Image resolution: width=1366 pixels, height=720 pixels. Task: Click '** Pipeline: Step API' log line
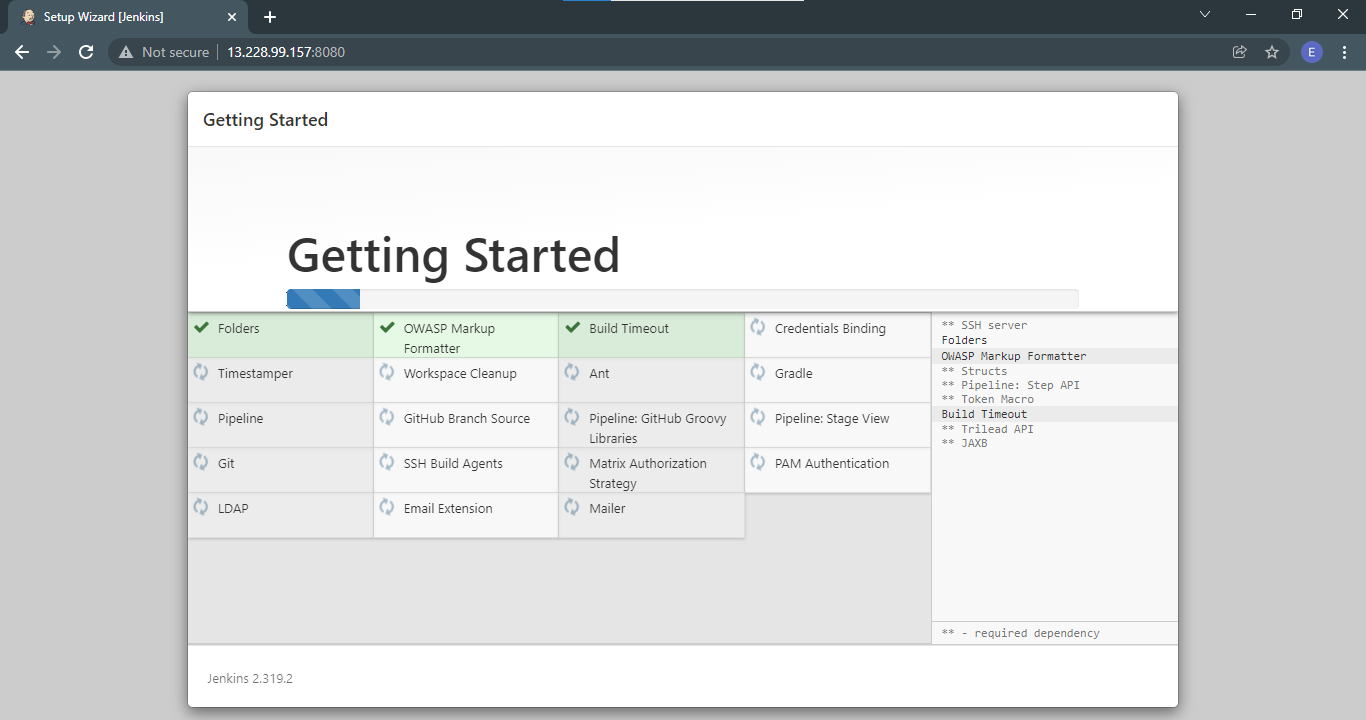1010,385
